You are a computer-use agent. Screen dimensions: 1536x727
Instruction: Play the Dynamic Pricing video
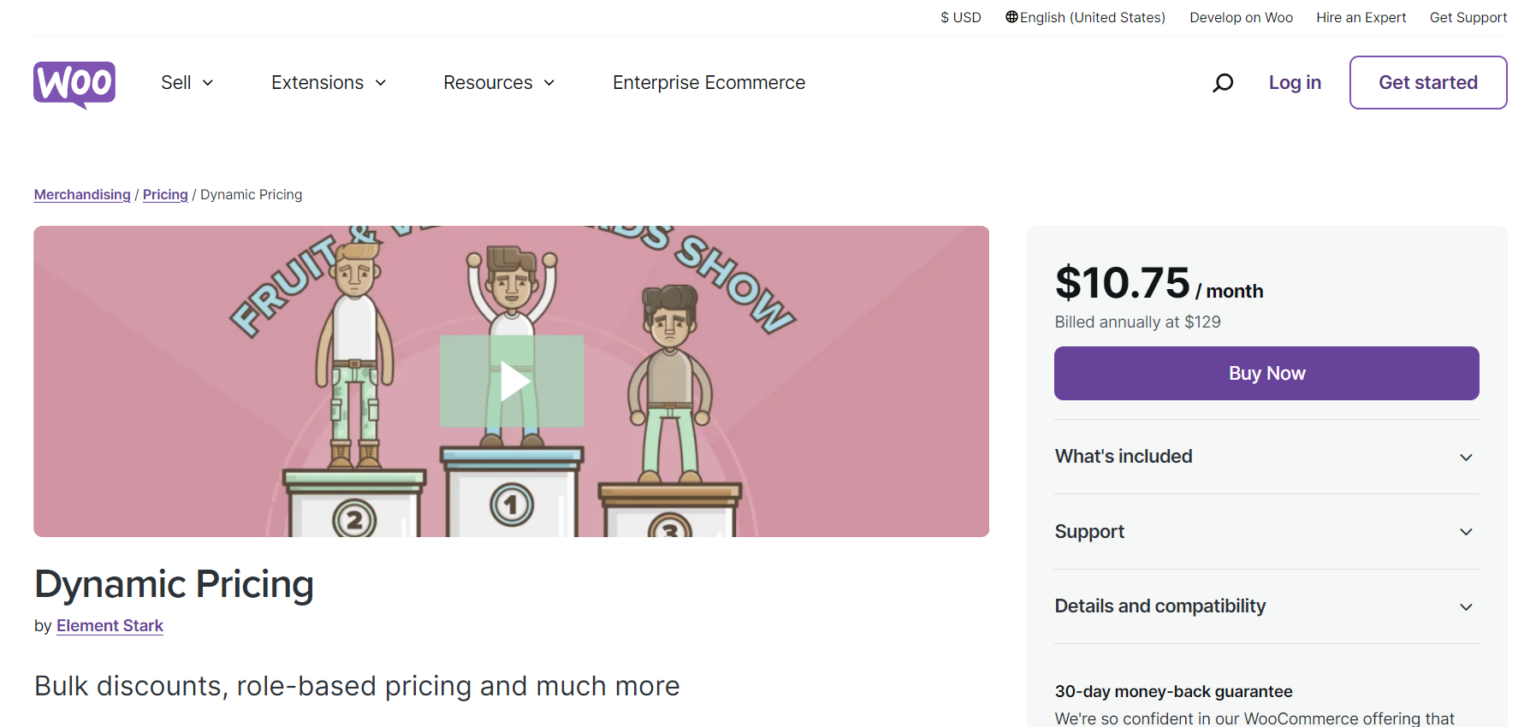512,381
